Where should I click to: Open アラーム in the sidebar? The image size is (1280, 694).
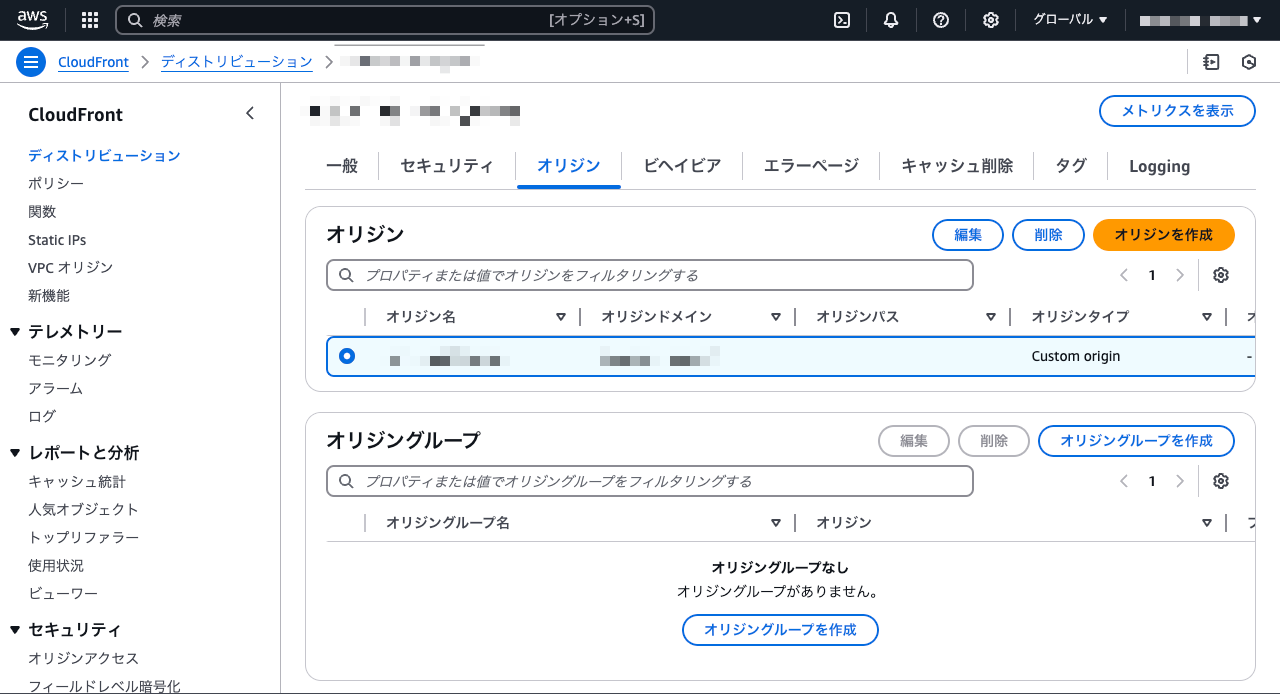(x=55, y=388)
